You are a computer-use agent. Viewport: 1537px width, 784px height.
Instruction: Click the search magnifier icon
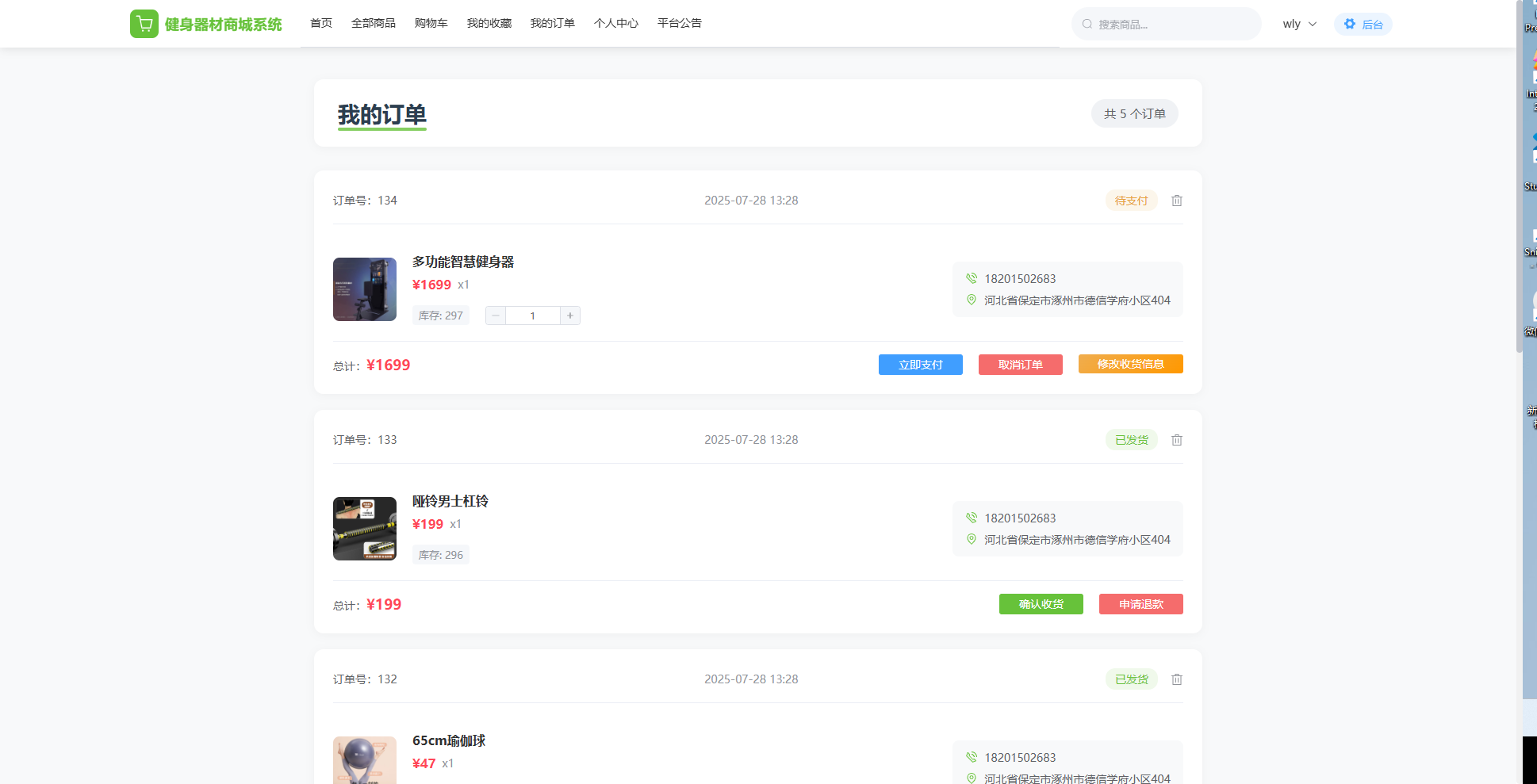coord(1087,25)
